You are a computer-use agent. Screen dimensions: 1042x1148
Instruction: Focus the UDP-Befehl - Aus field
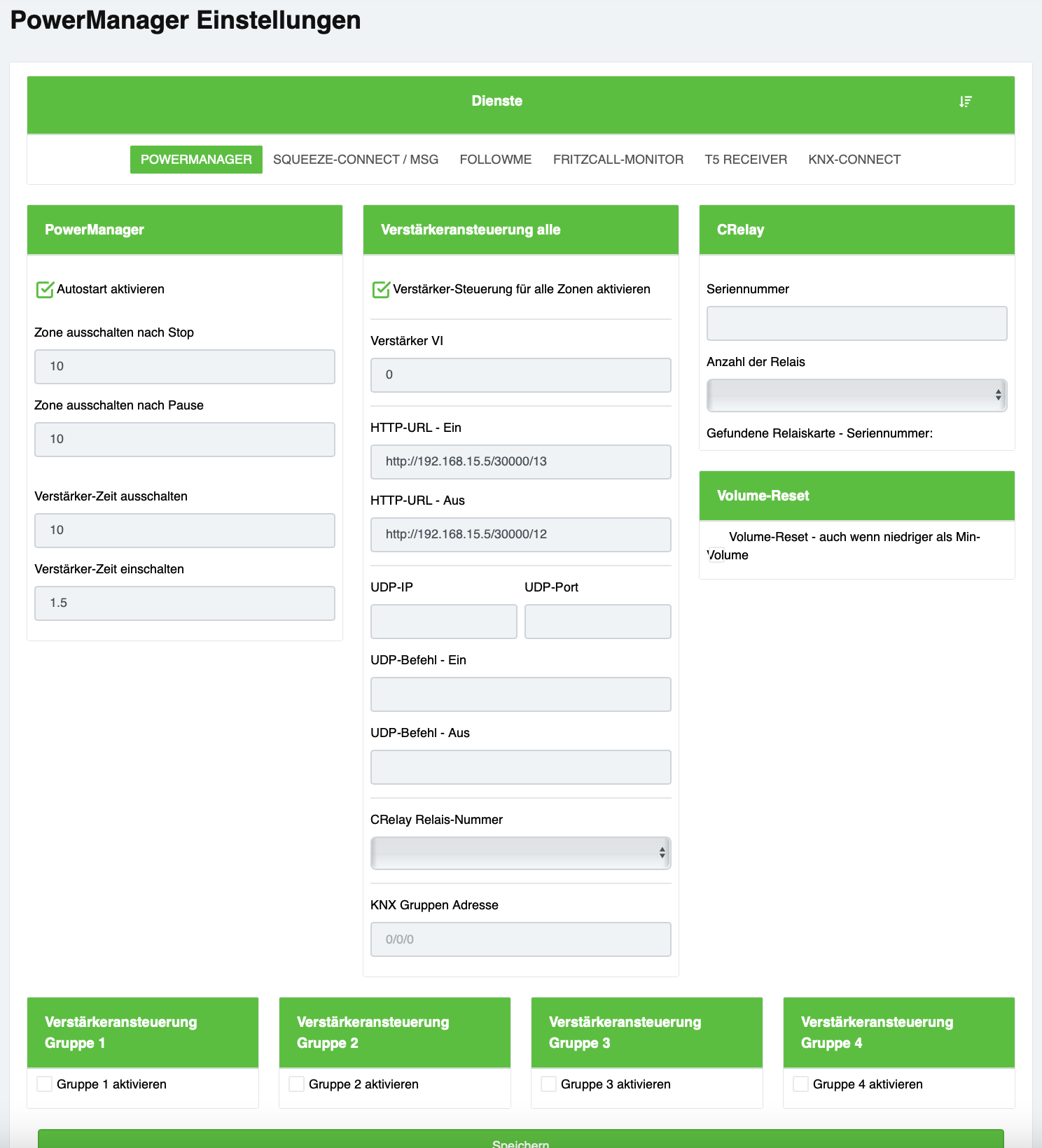[x=521, y=767]
